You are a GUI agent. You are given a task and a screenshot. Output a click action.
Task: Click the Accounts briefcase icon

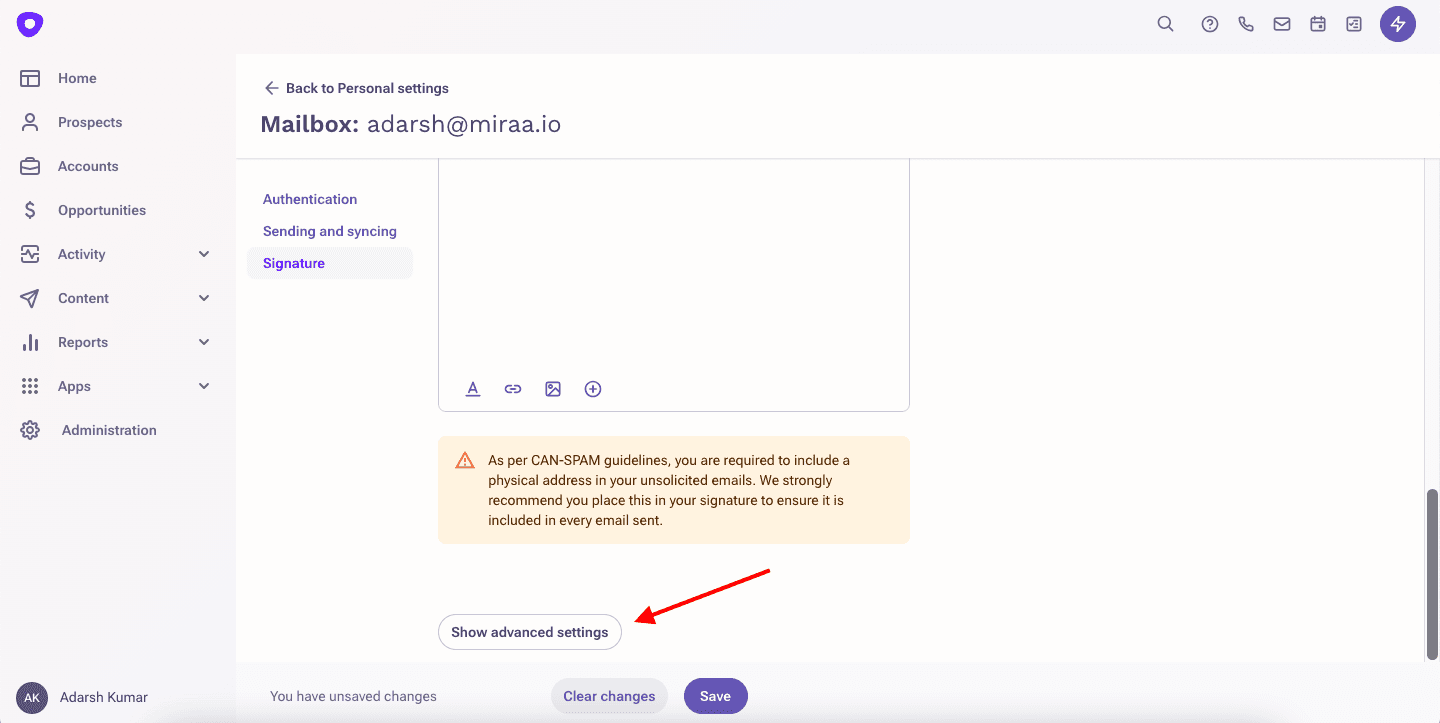pyautogui.click(x=30, y=166)
